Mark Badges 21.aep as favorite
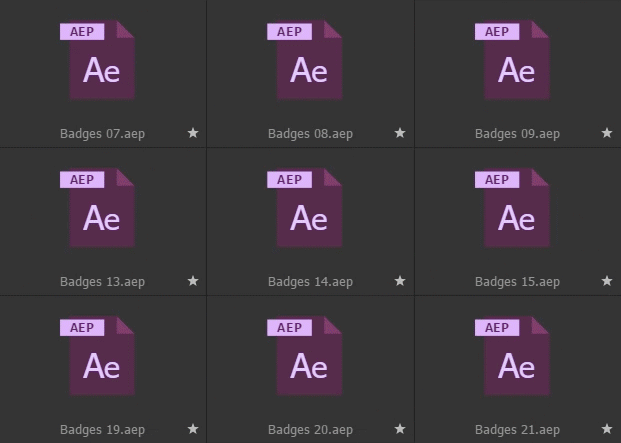 coord(607,429)
